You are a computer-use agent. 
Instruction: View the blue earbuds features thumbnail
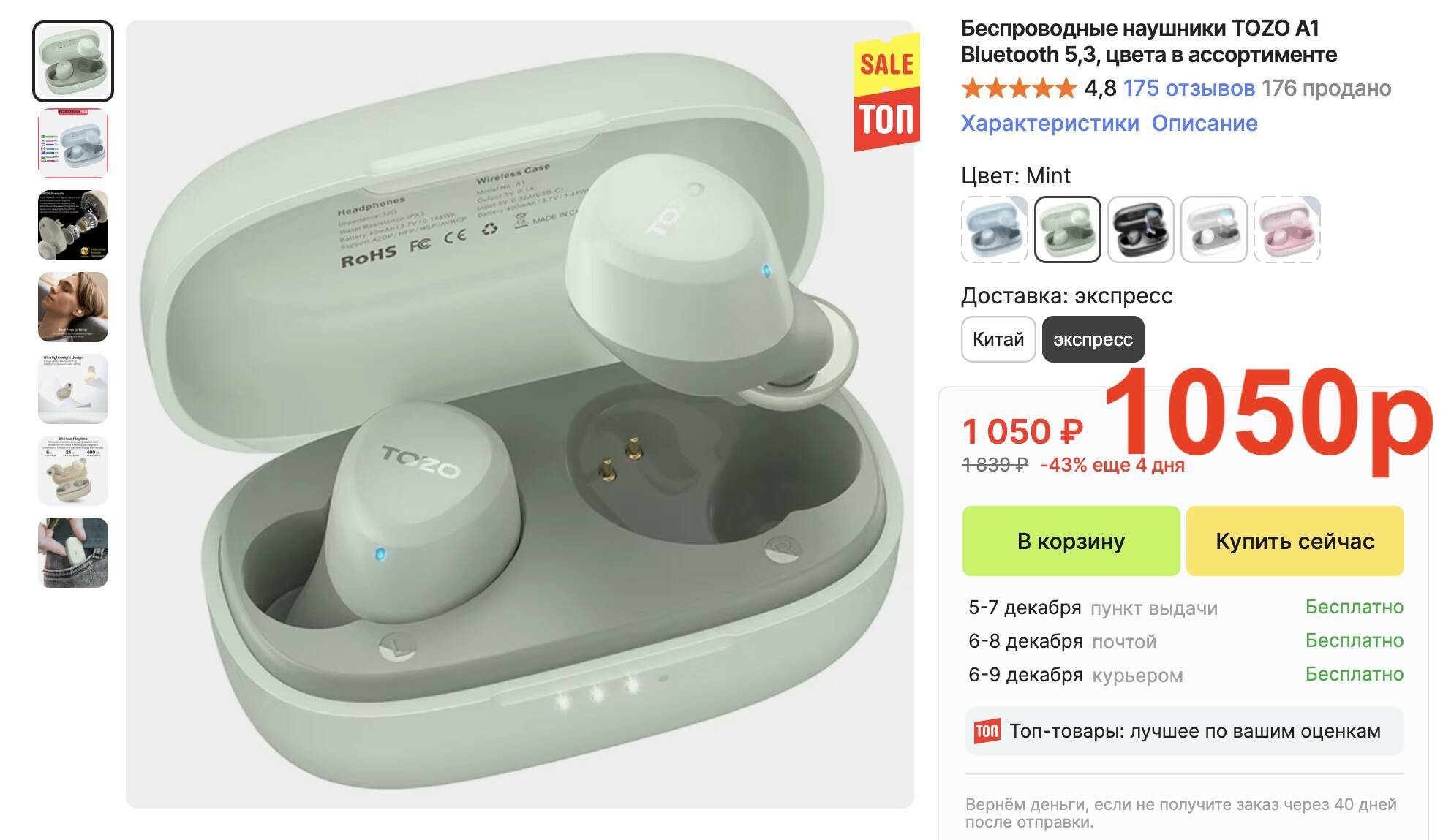tap(73, 143)
